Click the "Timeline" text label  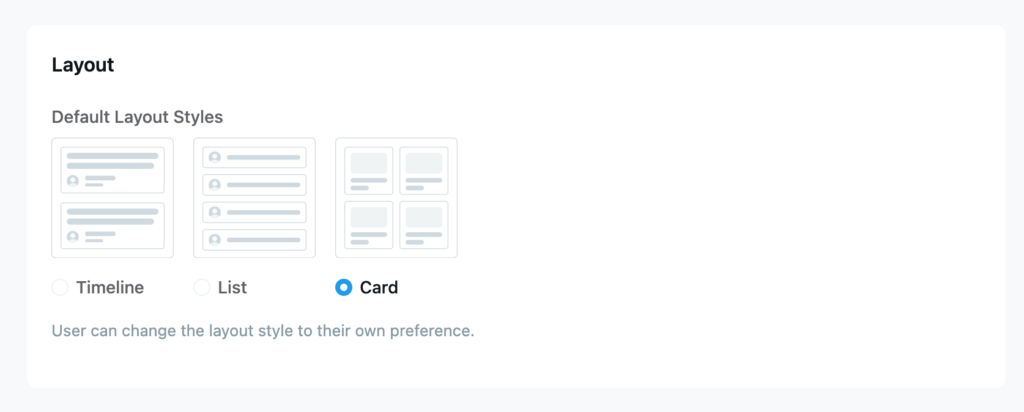tap(110, 288)
